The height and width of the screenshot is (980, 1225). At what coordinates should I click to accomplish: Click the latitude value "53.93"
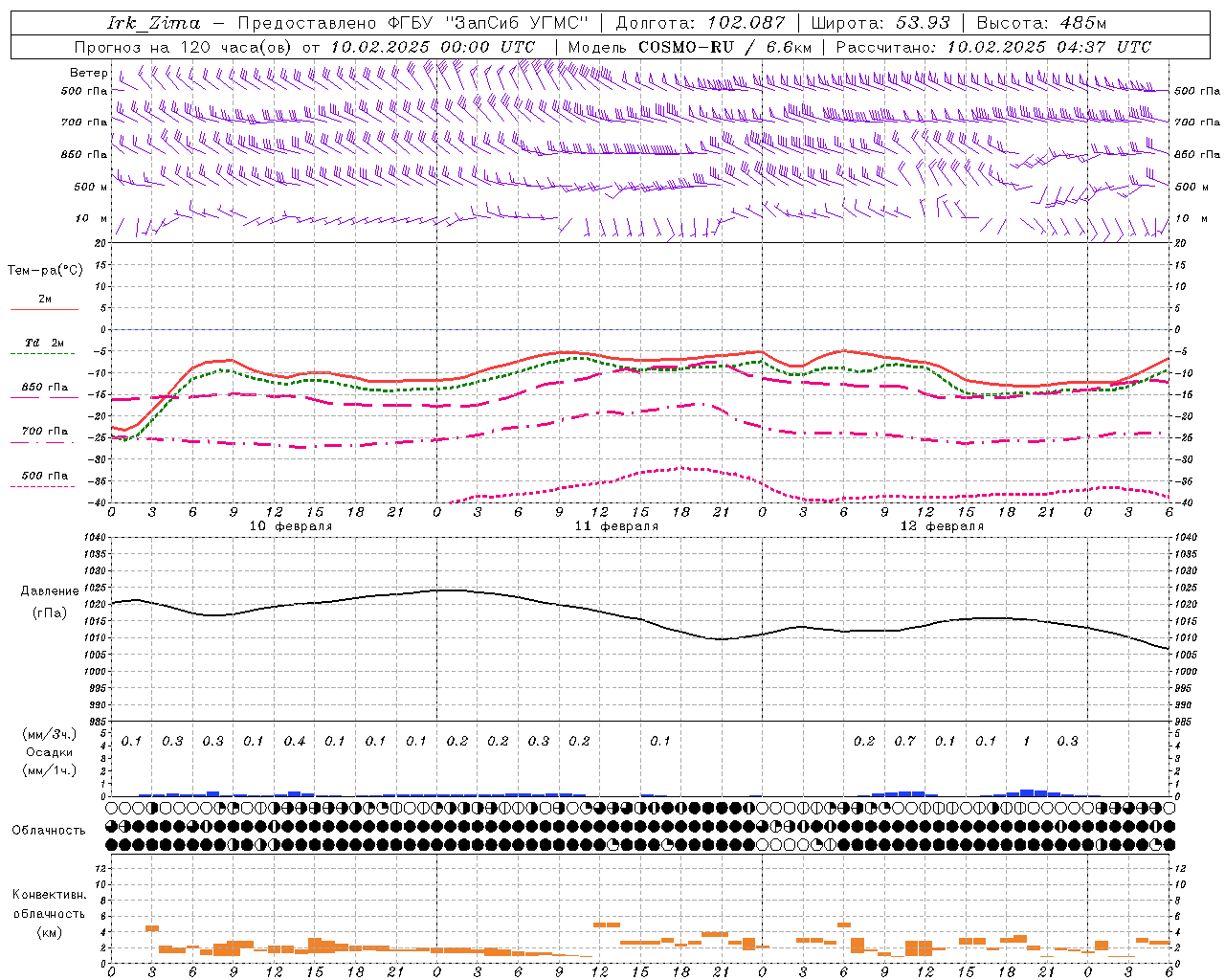pyautogui.click(x=923, y=23)
